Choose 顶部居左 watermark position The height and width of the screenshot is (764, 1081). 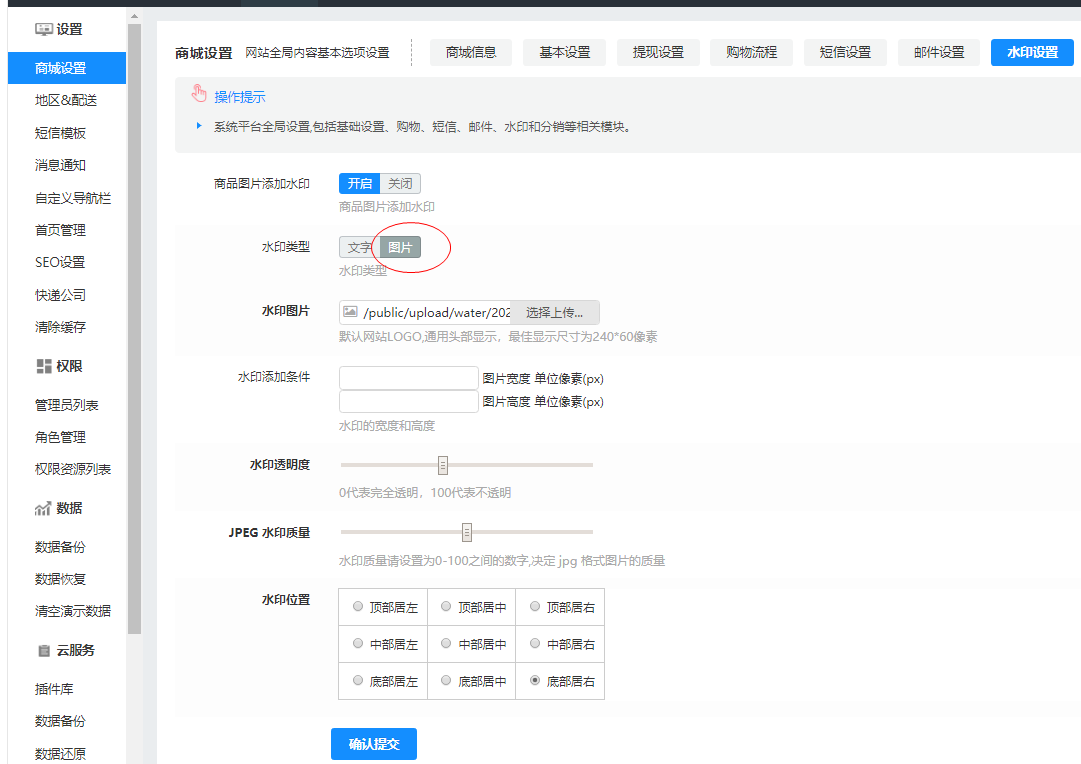point(358,606)
